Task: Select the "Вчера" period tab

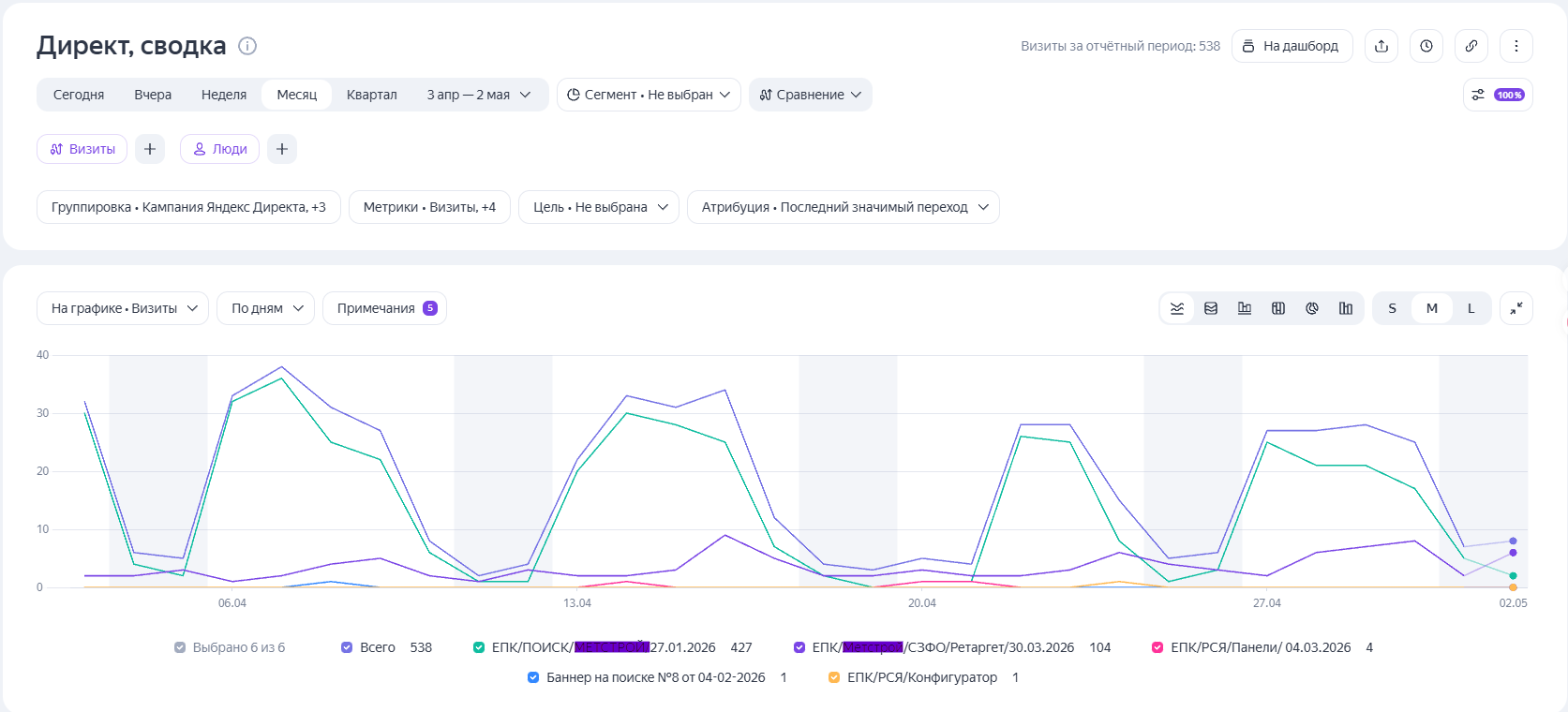Action: click(153, 95)
